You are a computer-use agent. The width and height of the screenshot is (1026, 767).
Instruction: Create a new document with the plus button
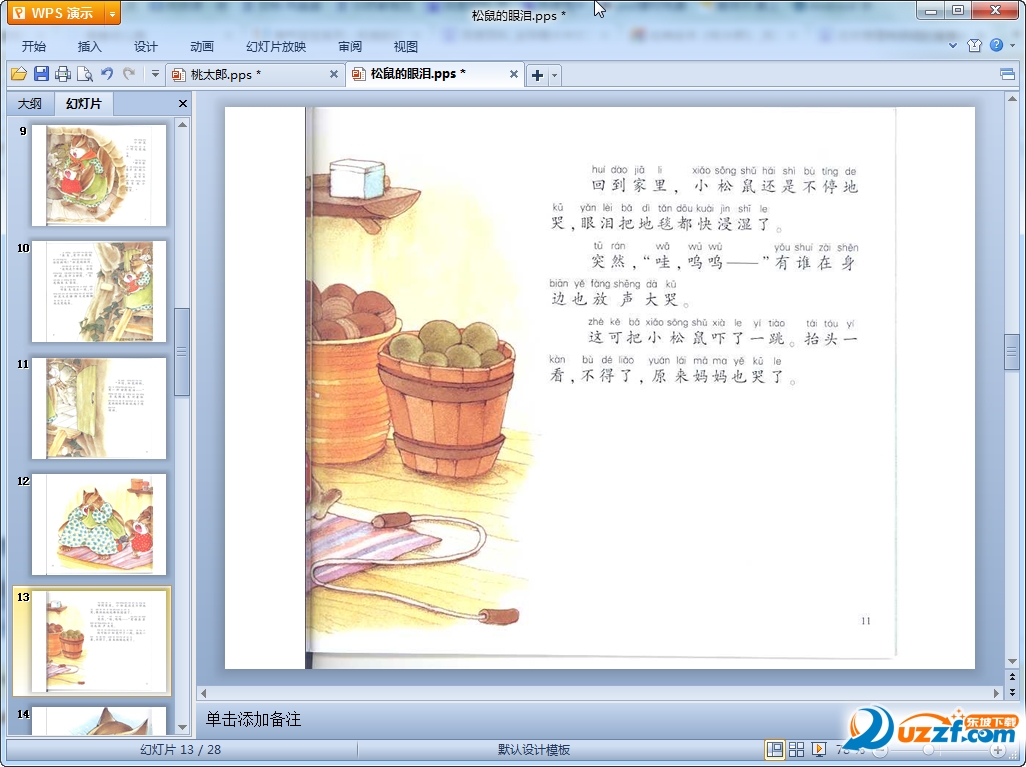[x=537, y=75]
